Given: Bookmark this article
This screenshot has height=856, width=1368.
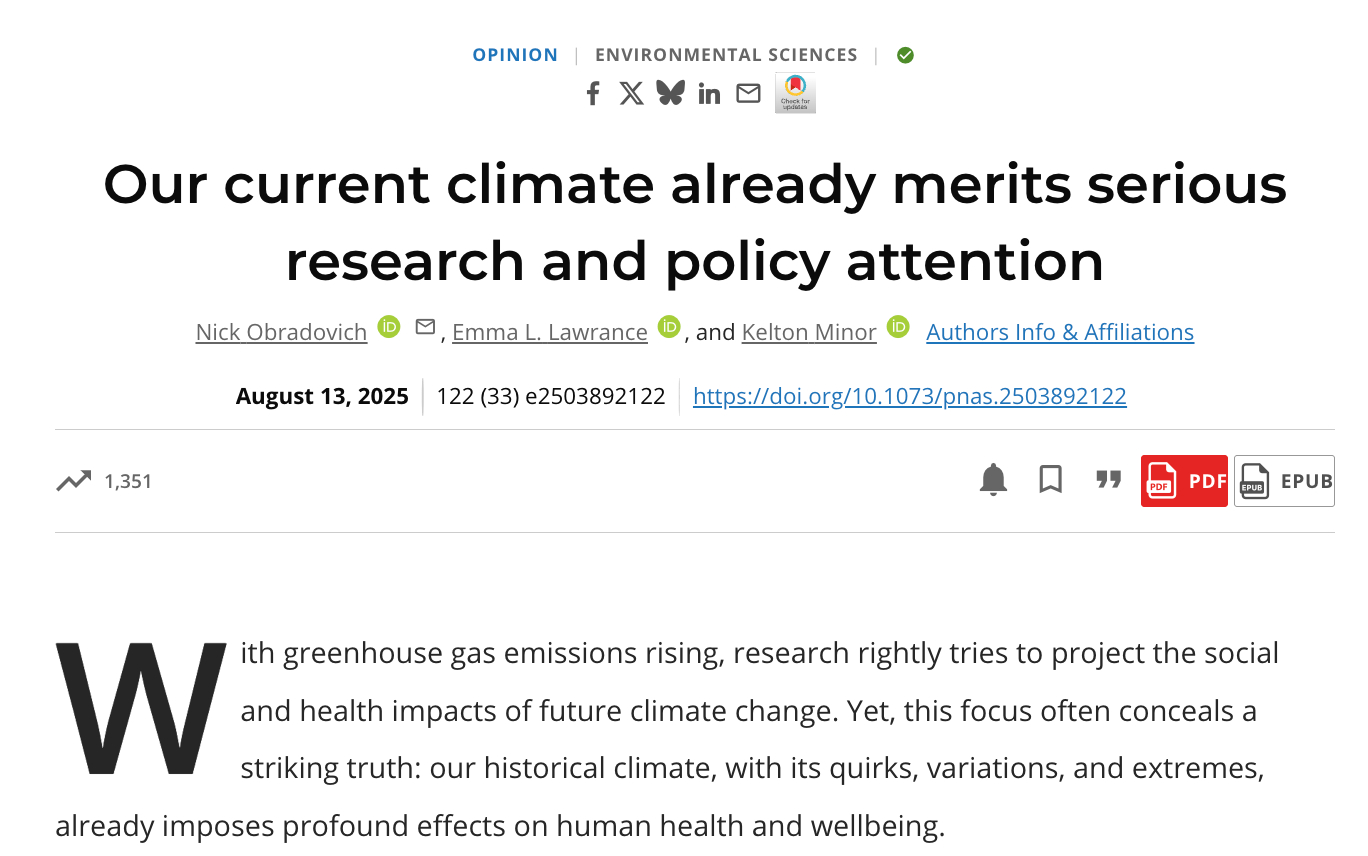Looking at the screenshot, I should 1050,480.
